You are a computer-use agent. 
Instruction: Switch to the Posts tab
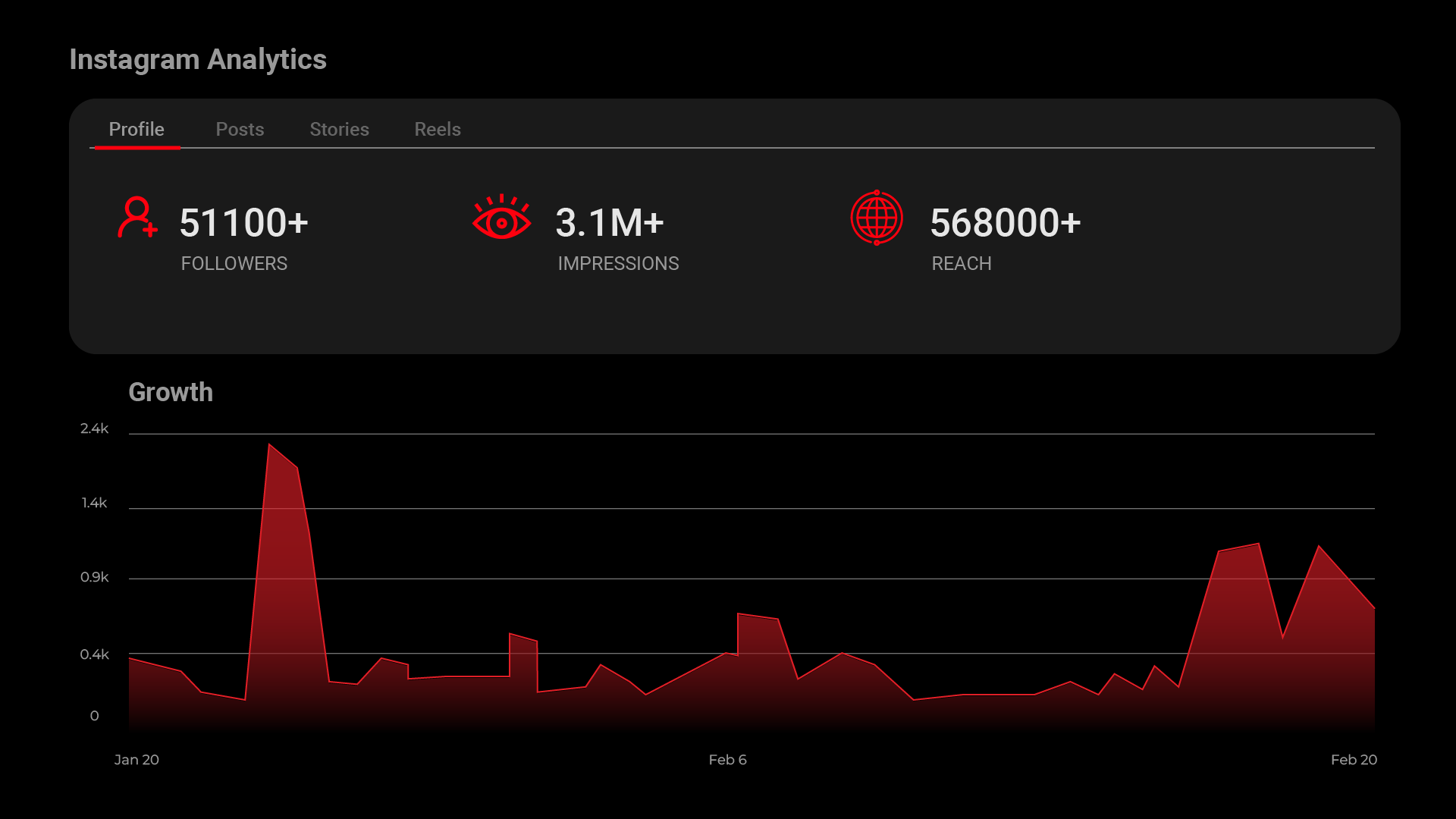coord(240,130)
